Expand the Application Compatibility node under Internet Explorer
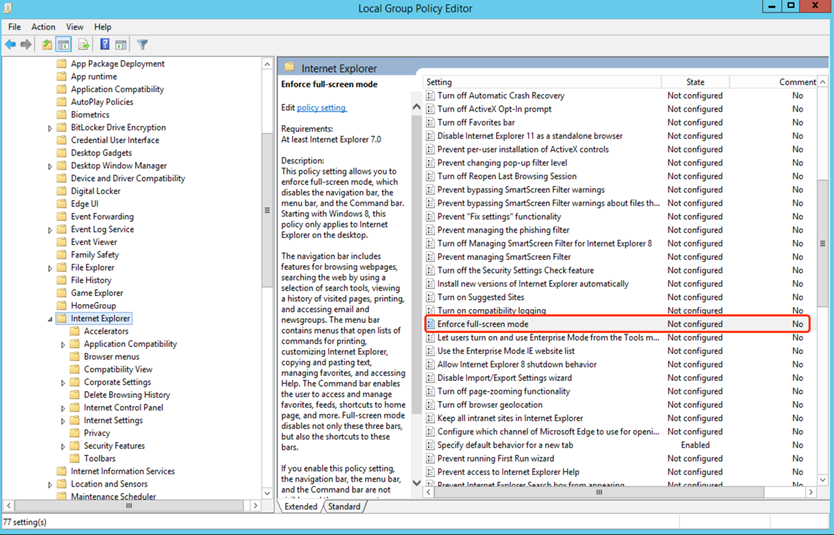The height and width of the screenshot is (535, 834). pyautogui.click(x=63, y=345)
